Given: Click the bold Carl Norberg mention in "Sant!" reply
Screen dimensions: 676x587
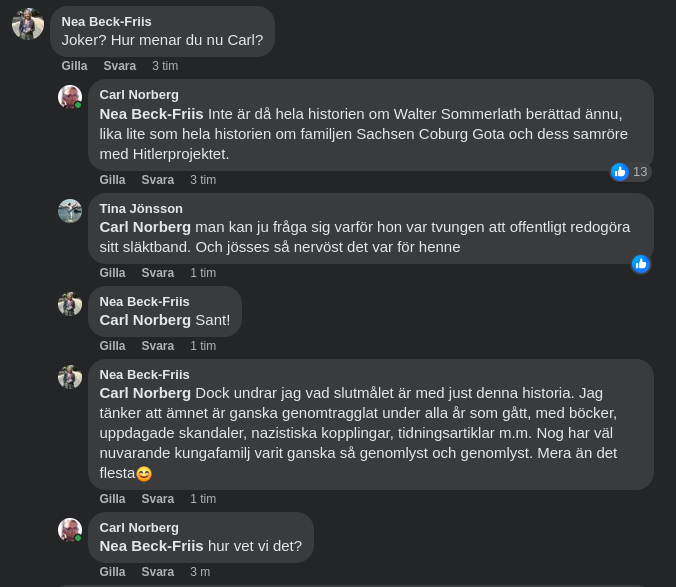Looking at the screenshot, I should point(145,320).
